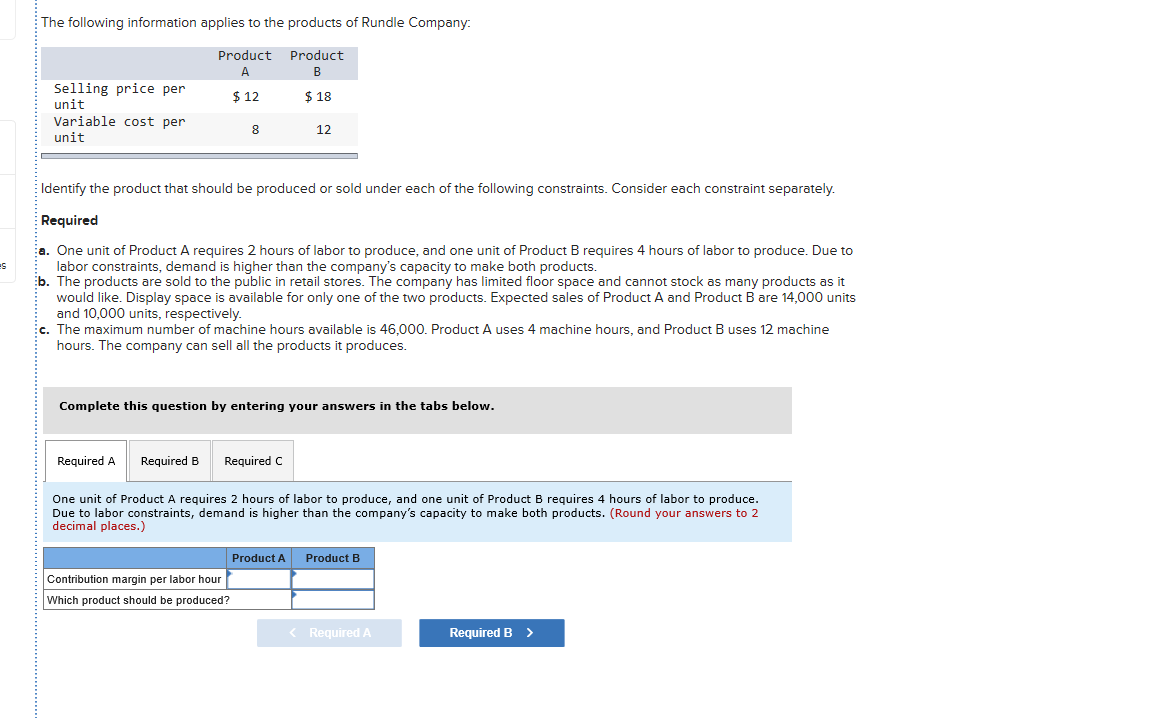Go to next section Required B button
The width and height of the screenshot is (1171, 718).
point(491,633)
